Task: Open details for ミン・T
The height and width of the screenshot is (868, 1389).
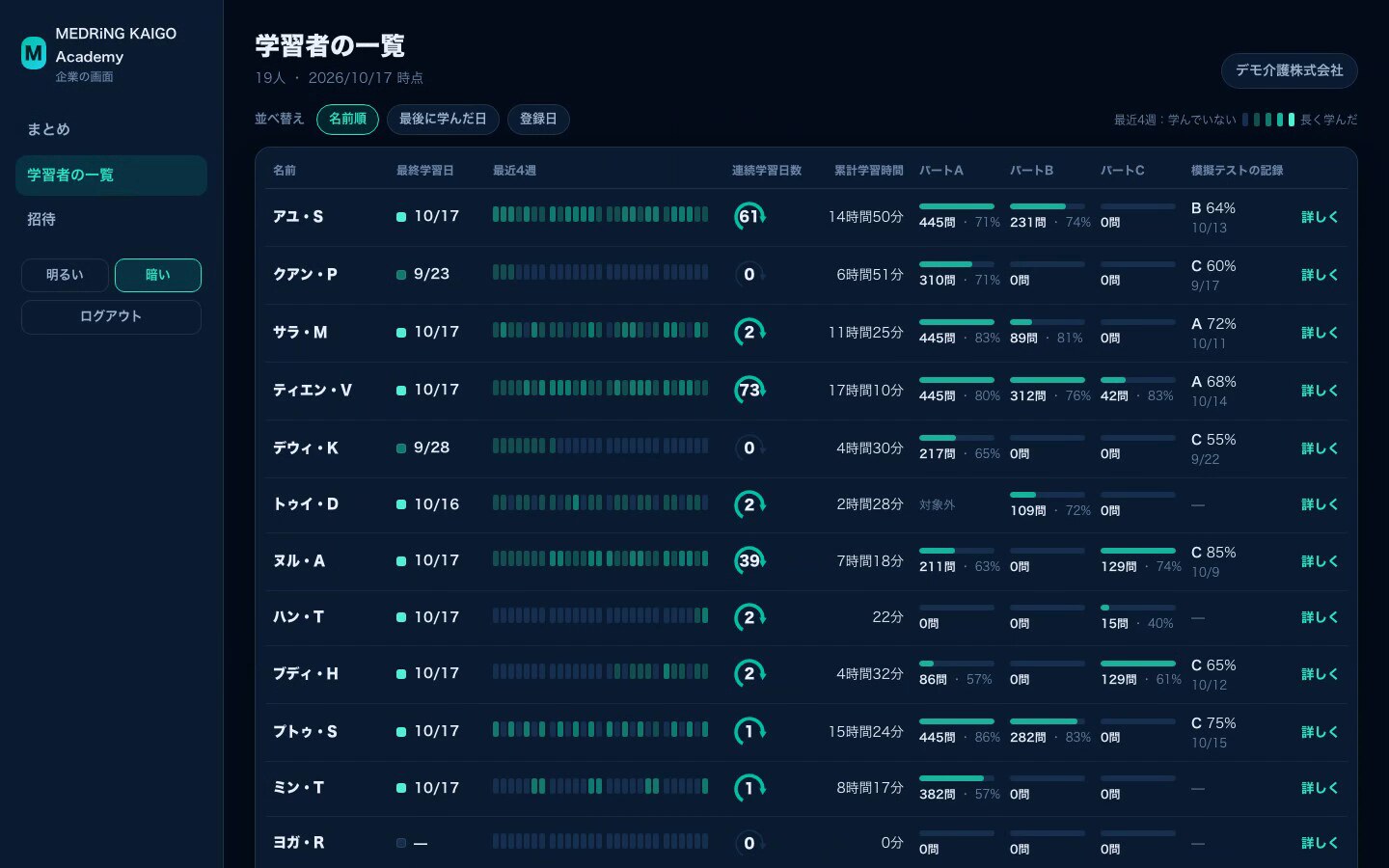Action: (x=1319, y=788)
